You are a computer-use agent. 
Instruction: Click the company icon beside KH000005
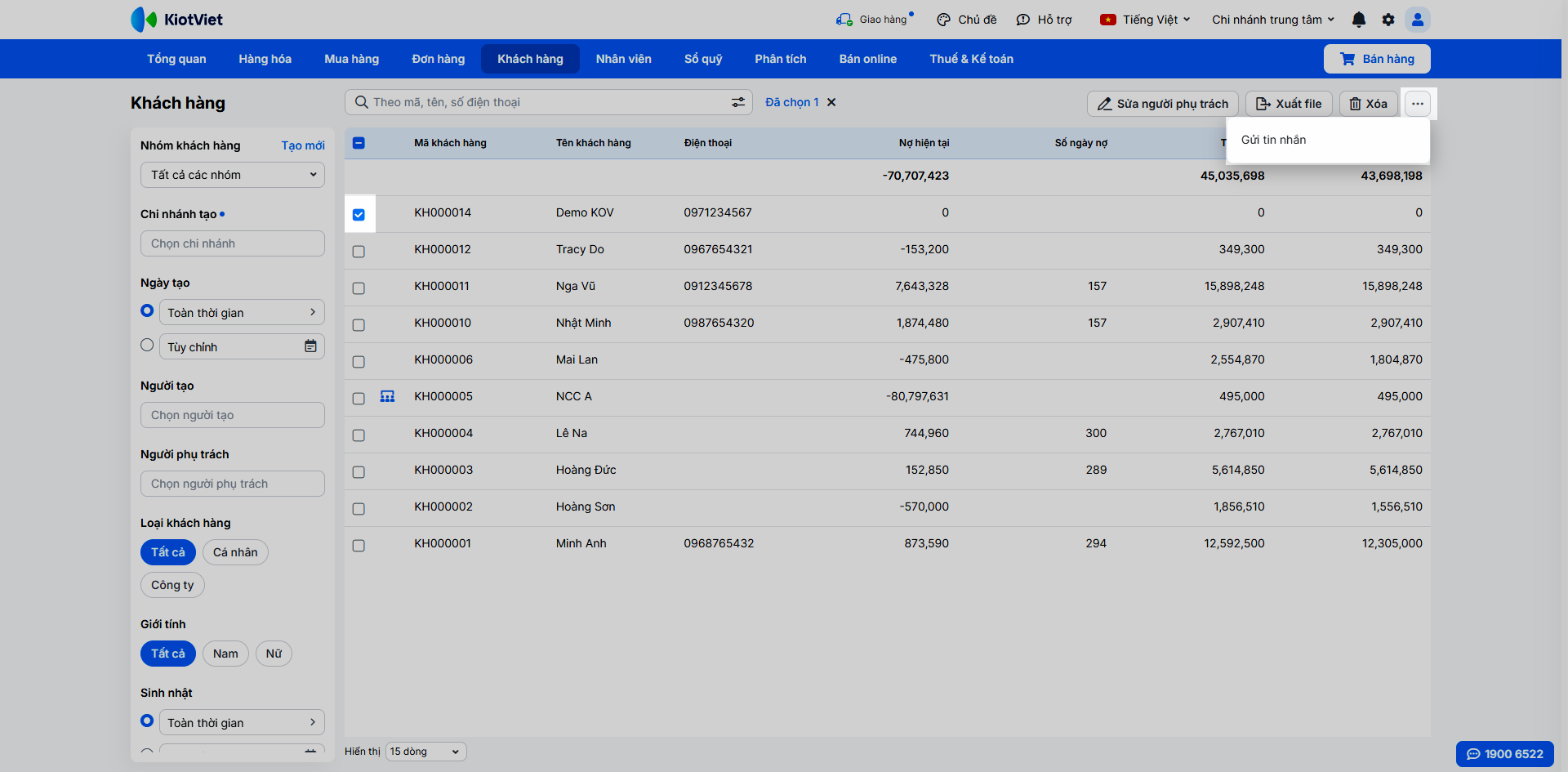point(387,396)
